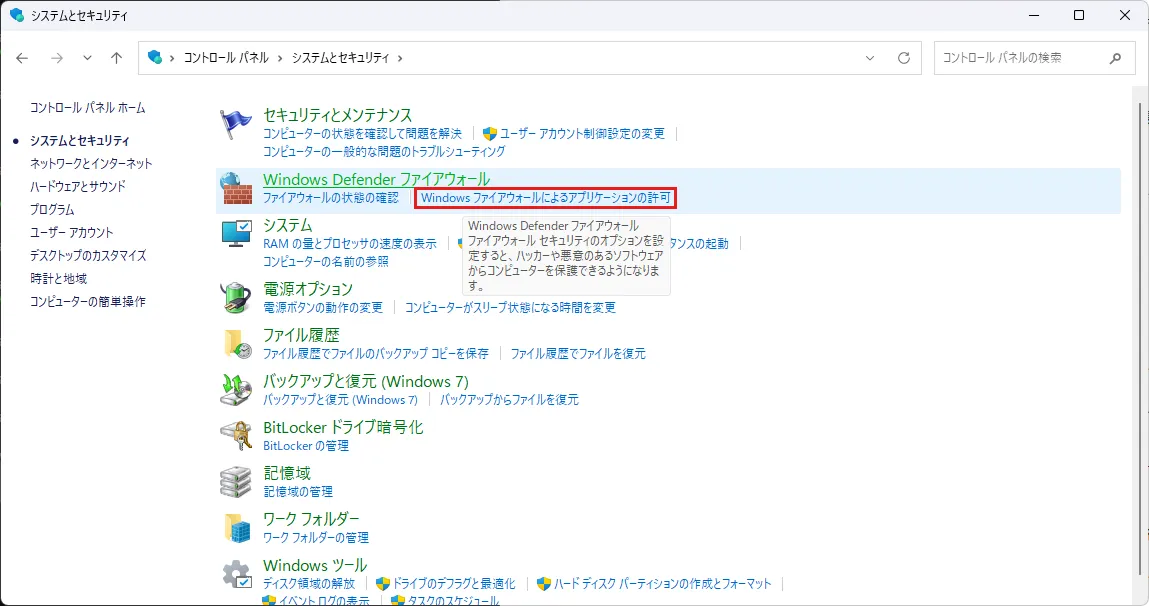
Task: Open Windows Defender ファイアウォール heading
Action: pyautogui.click(x=377, y=179)
